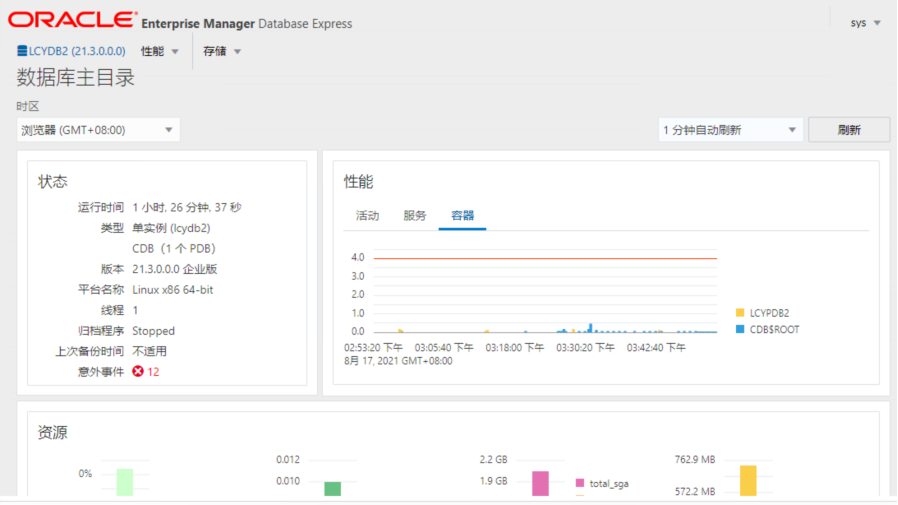Image resolution: width=898 pixels, height=505 pixels.
Task: Click the green bar beside 0.010
Action: click(333, 488)
